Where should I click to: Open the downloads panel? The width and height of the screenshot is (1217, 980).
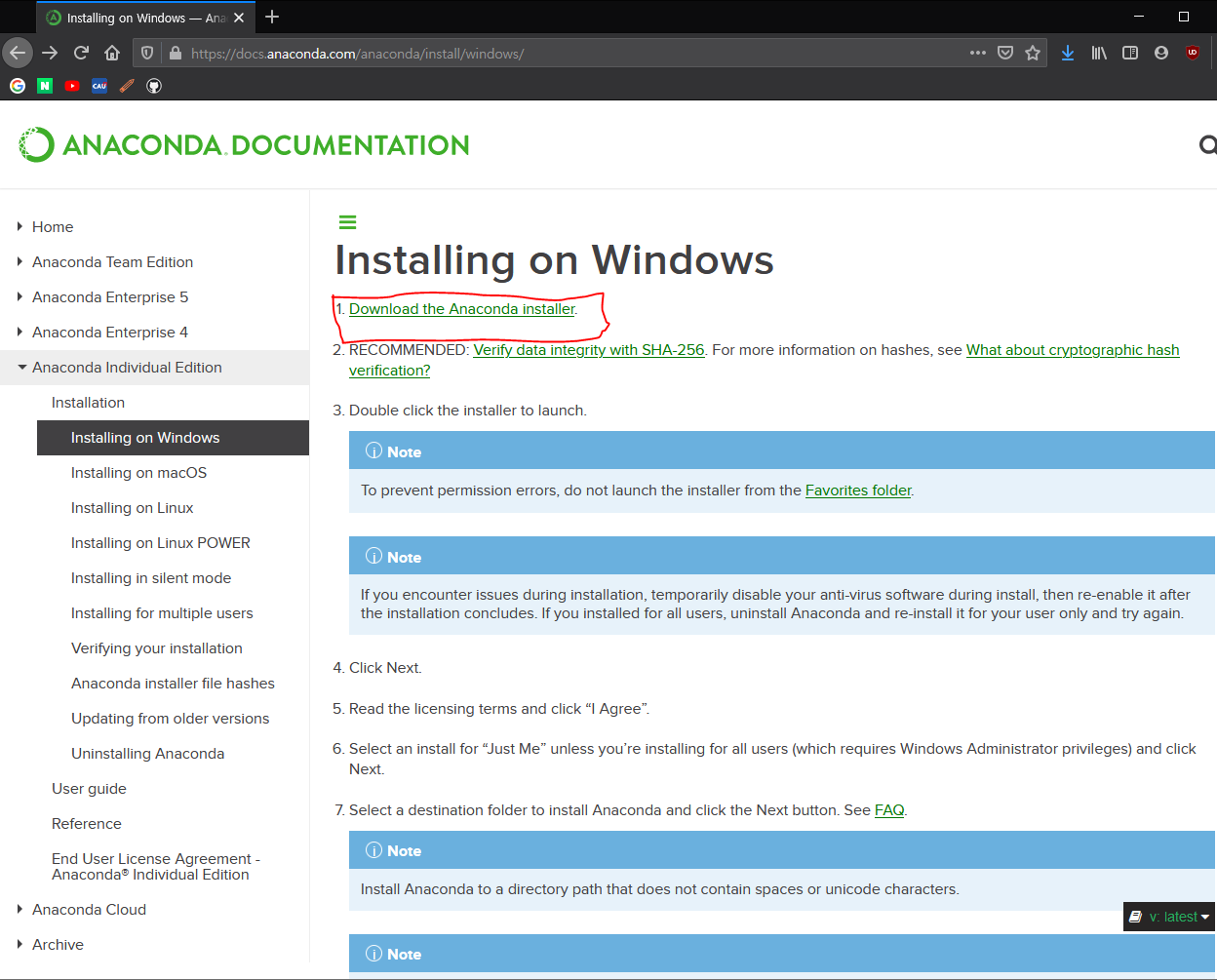1068,53
